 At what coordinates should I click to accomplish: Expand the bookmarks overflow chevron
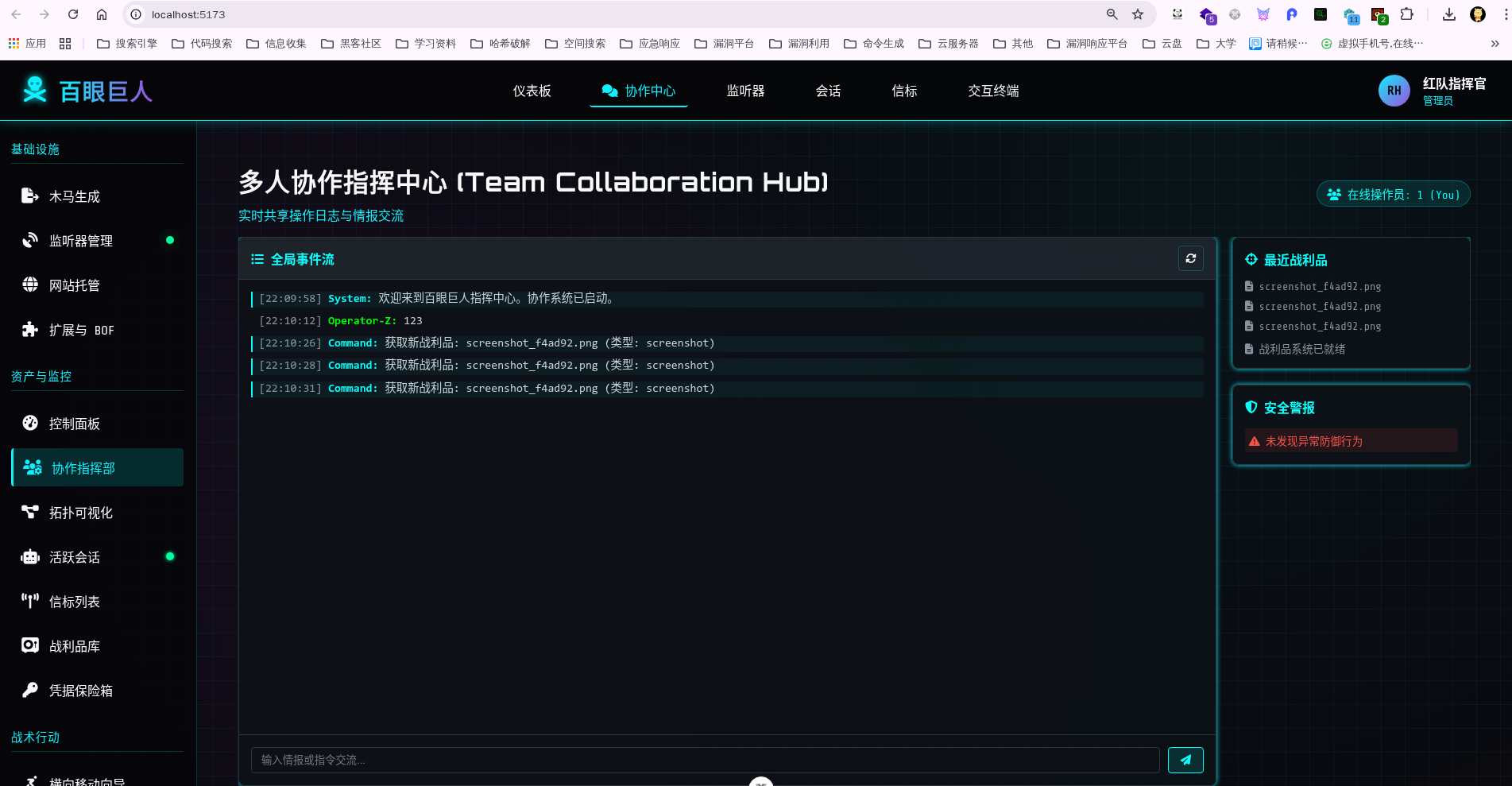click(1495, 44)
